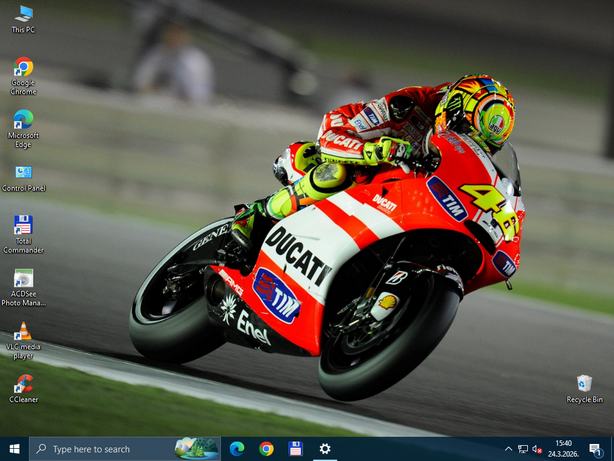Open Total Commander floppy icon in taskbar
614x461 pixels.
coord(295,449)
